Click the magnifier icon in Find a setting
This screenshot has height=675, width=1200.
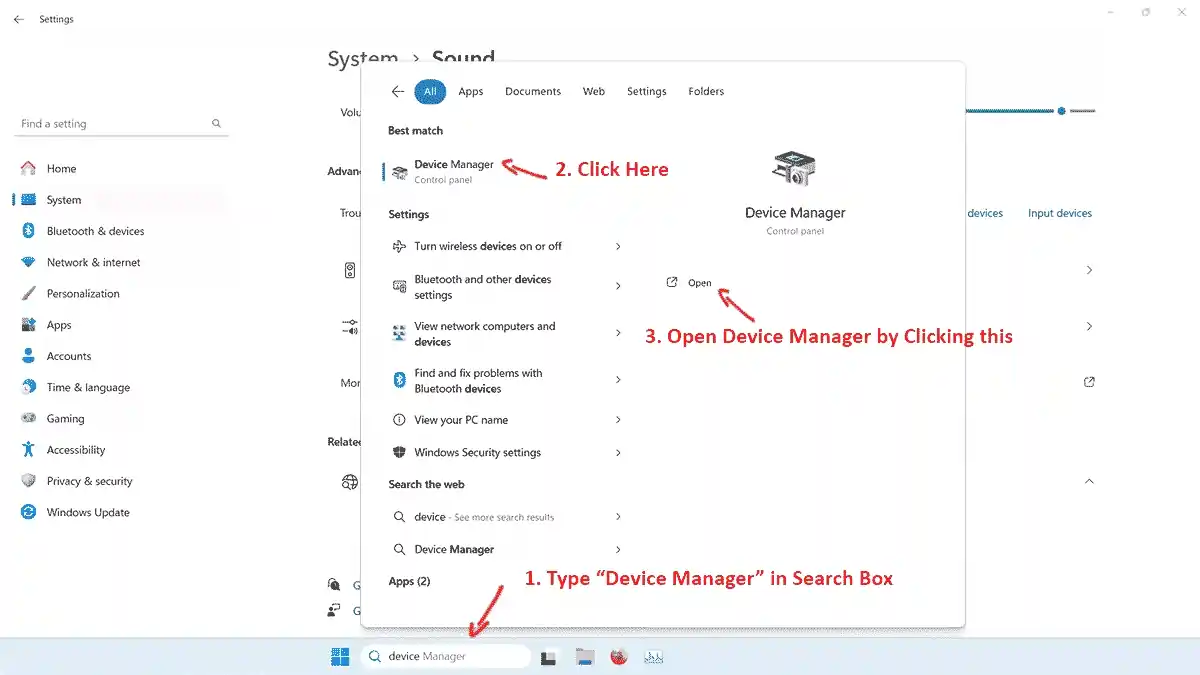(x=216, y=124)
